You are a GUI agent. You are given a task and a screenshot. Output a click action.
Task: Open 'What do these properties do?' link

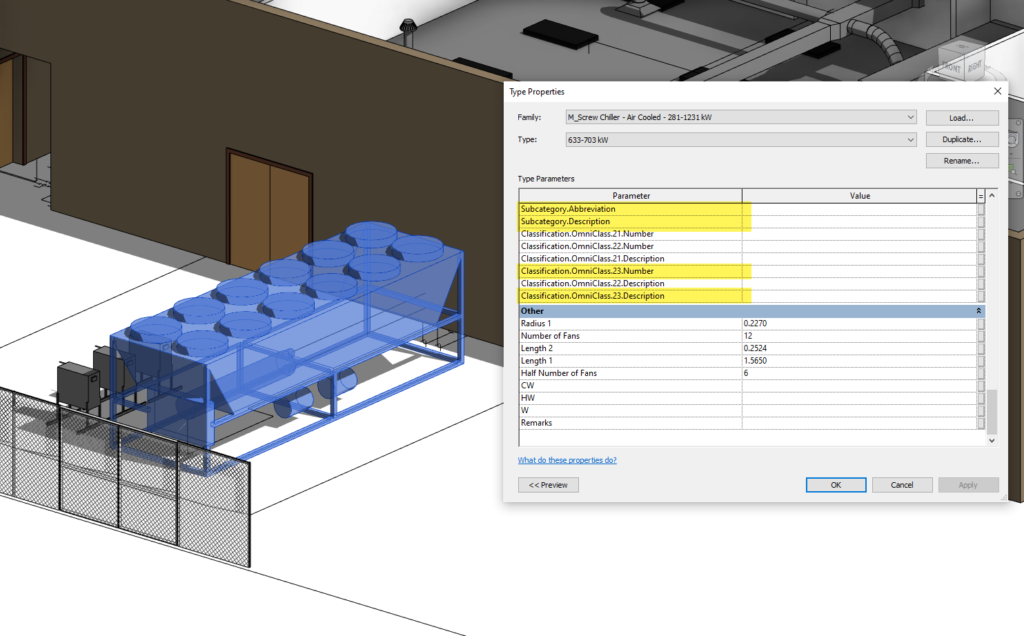(x=567, y=460)
